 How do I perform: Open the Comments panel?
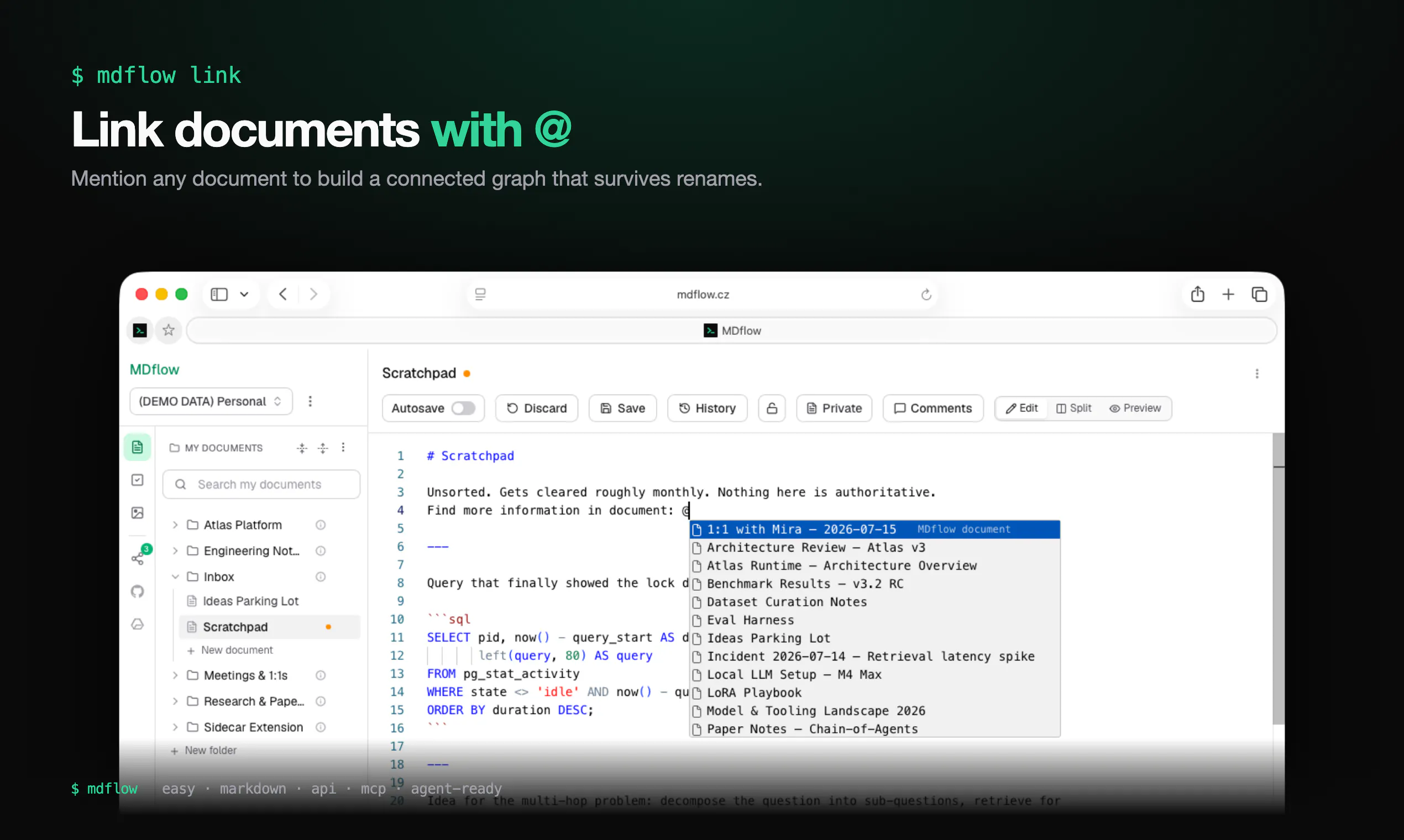pyautogui.click(x=933, y=408)
